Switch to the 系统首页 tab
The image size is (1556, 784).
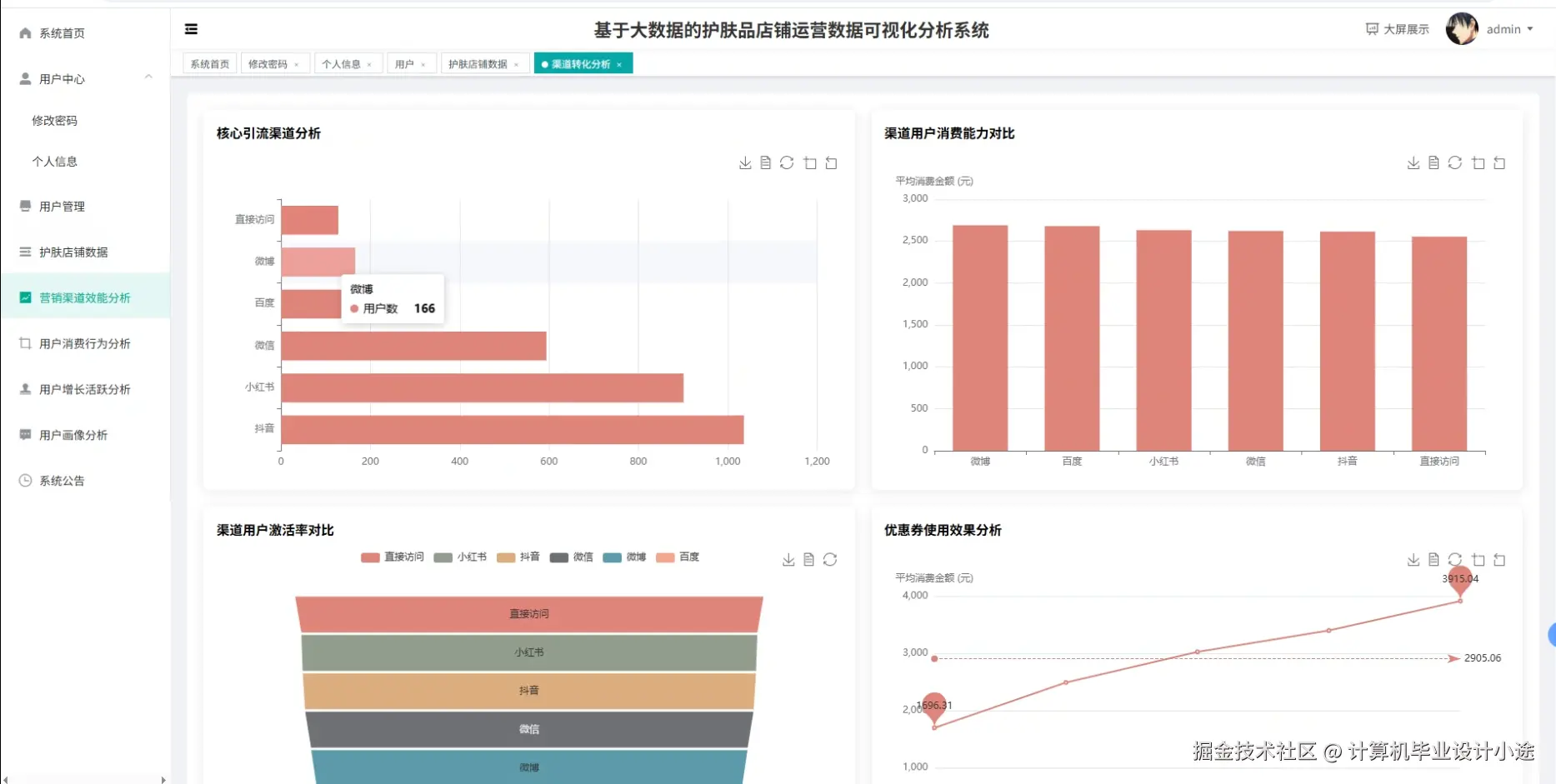[x=210, y=64]
